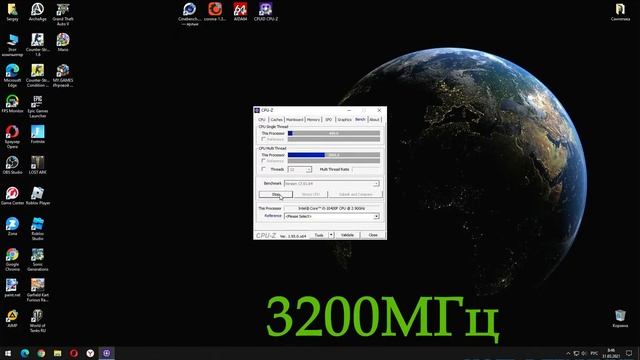Click the Stop benchmark button
The width and height of the screenshot is (640, 360).
coord(276,194)
